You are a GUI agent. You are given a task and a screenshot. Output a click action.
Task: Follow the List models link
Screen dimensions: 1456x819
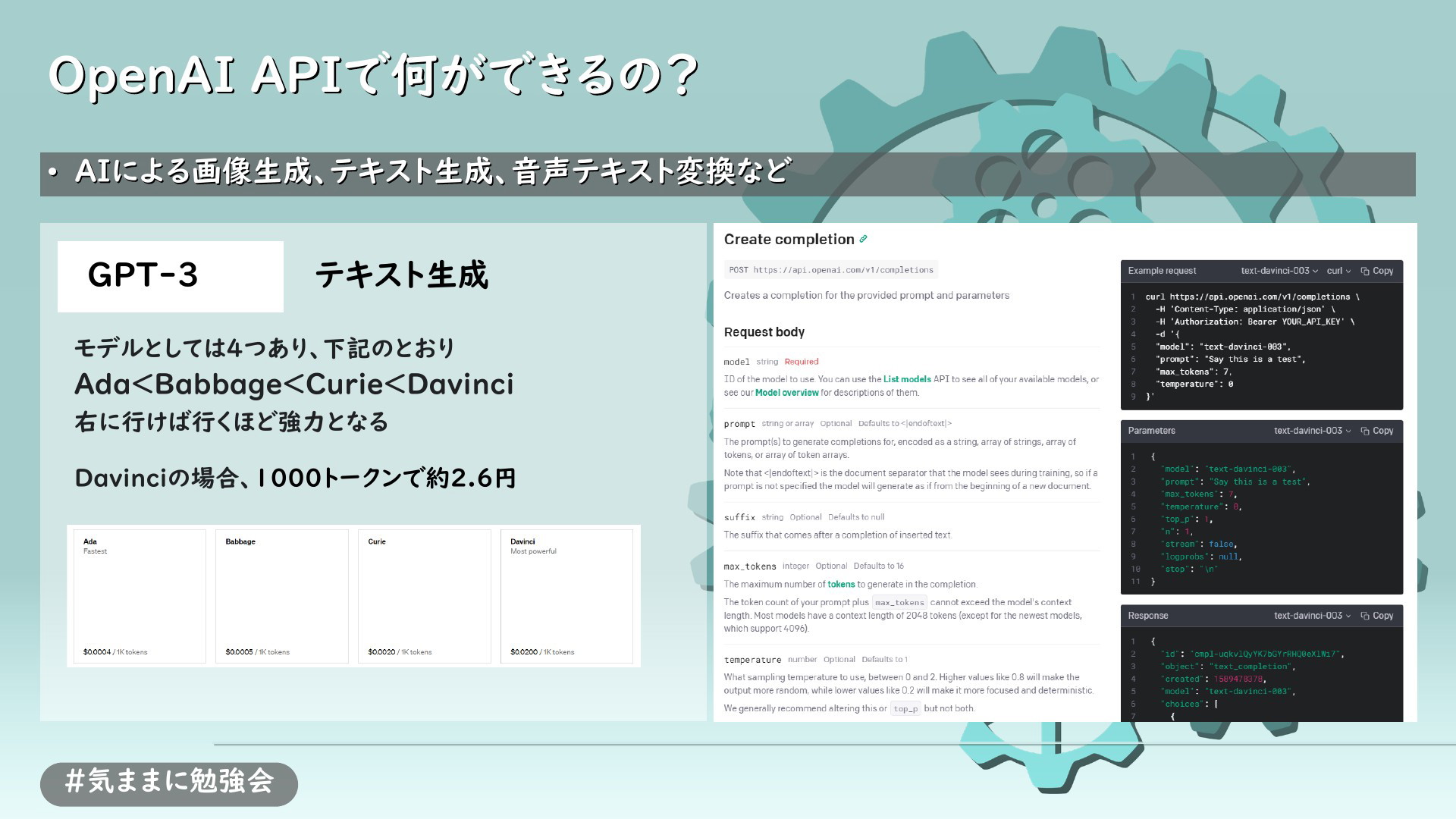pos(907,379)
